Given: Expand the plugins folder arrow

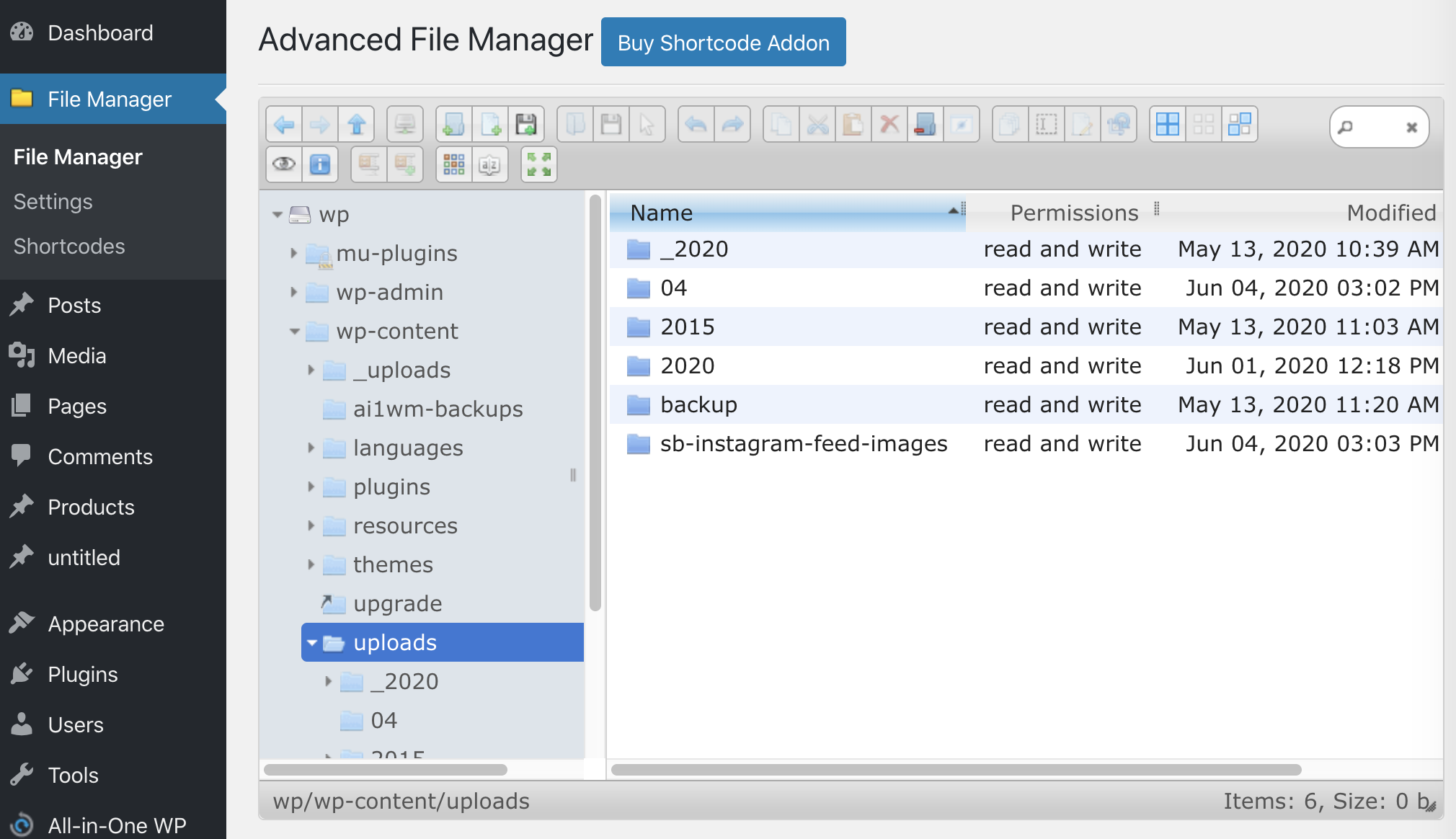Looking at the screenshot, I should pyautogui.click(x=311, y=487).
